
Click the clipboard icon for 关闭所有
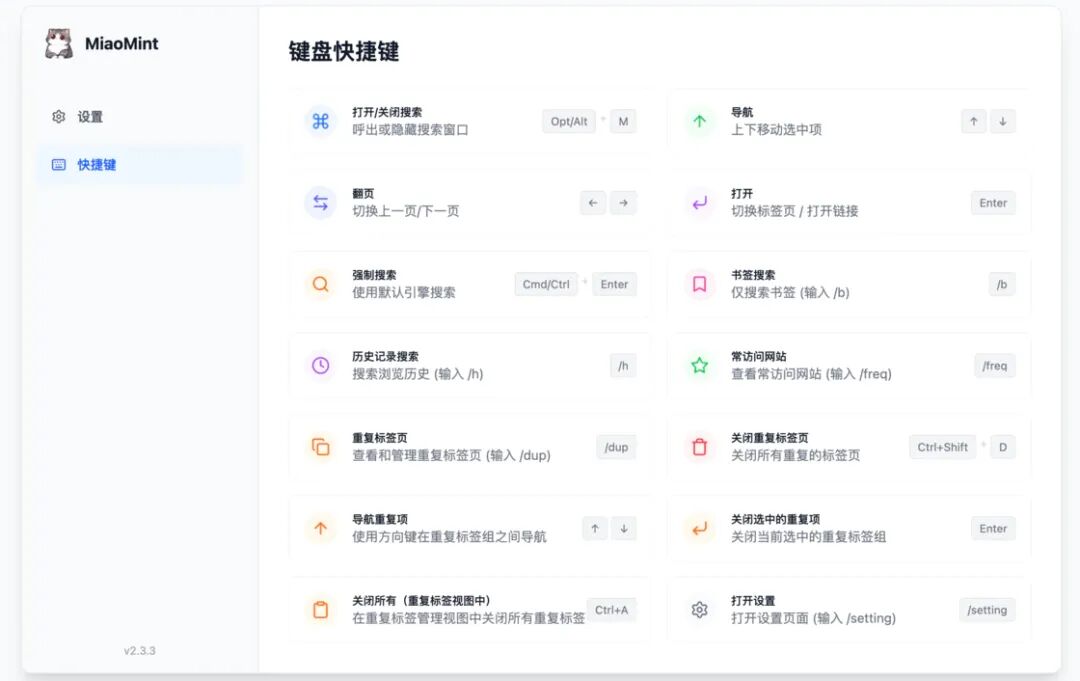click(320, 609)
